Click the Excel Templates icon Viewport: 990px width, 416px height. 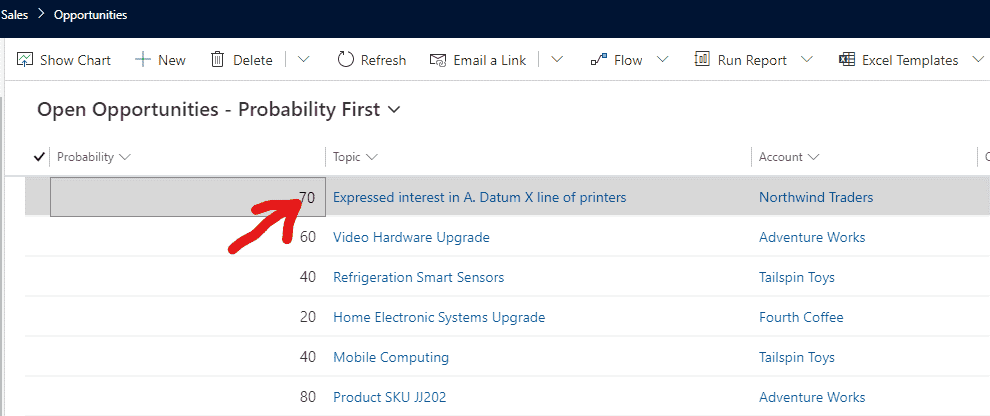(847, 60)
